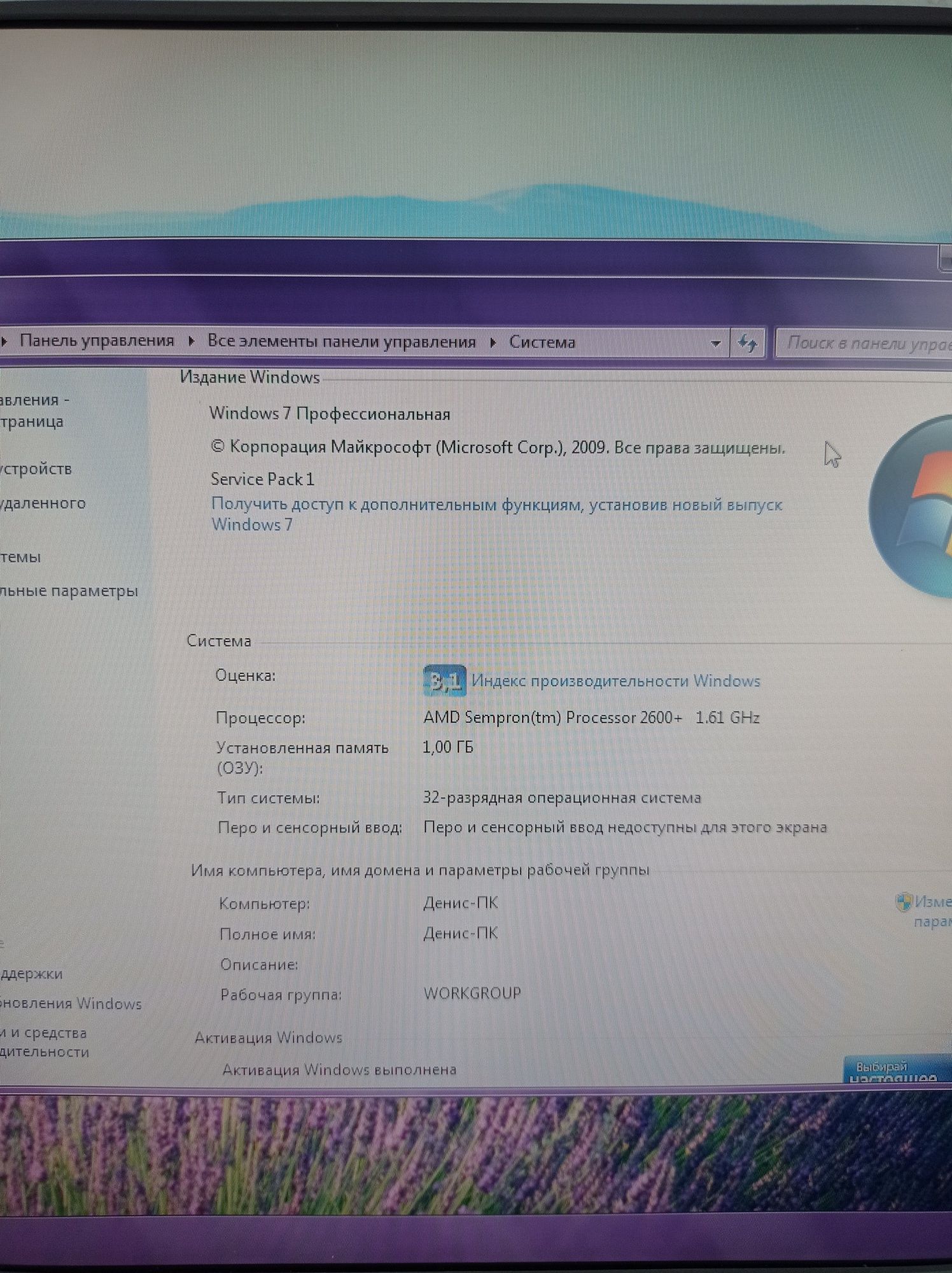Select pen and touch input unavailable text
Screen dimensions: 952x1273
pyautogui.click(x=625, y=827)
